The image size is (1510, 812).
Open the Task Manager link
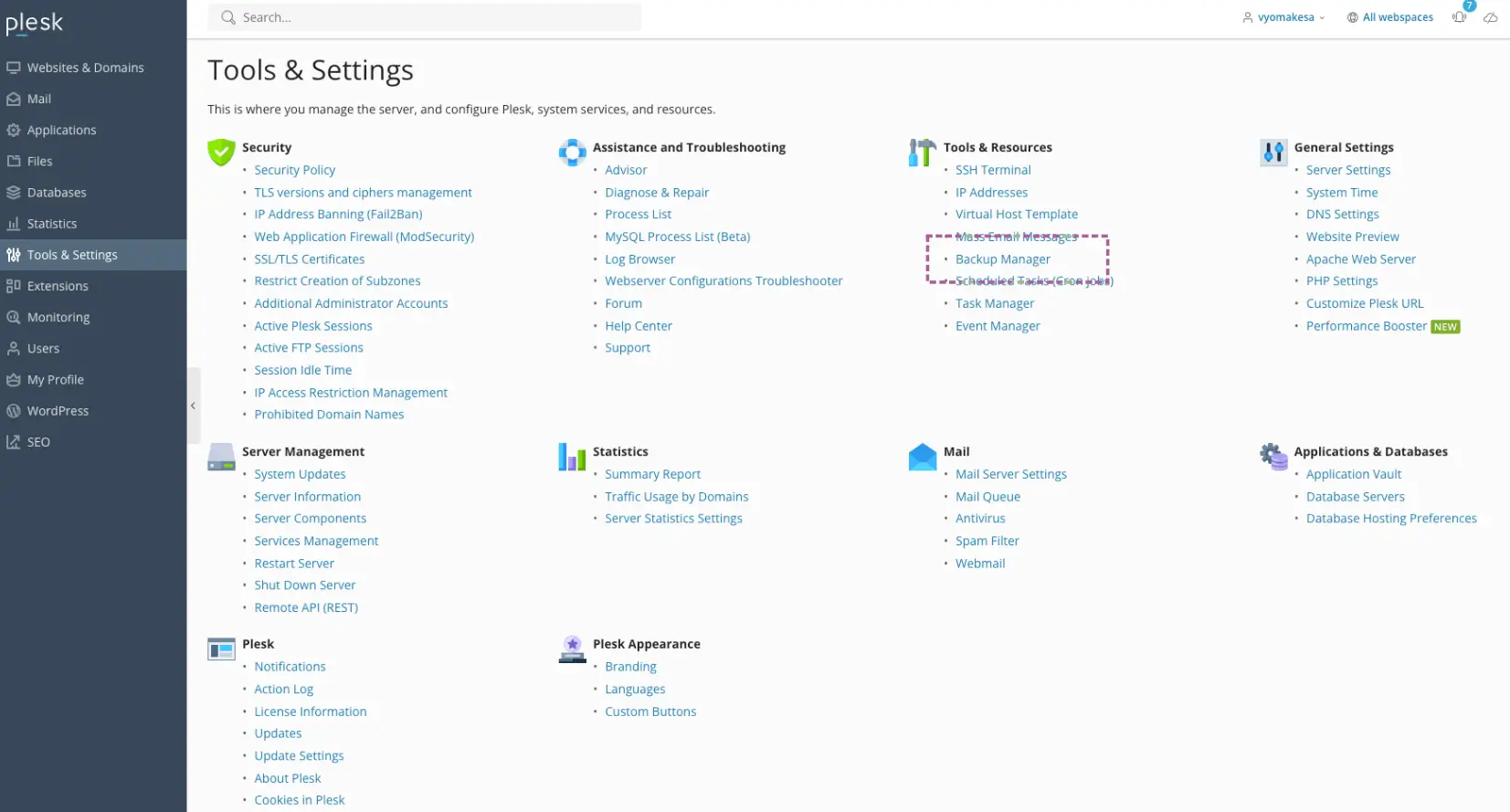point(995,303)
